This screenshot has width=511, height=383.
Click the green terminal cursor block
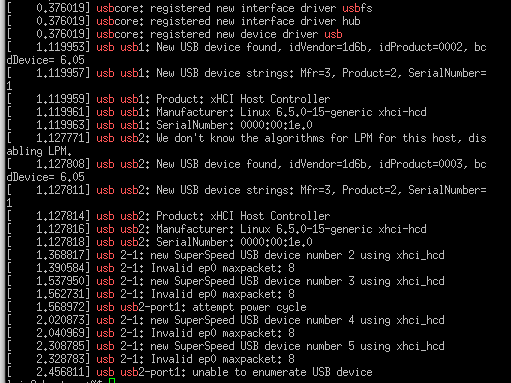[112, 381]
